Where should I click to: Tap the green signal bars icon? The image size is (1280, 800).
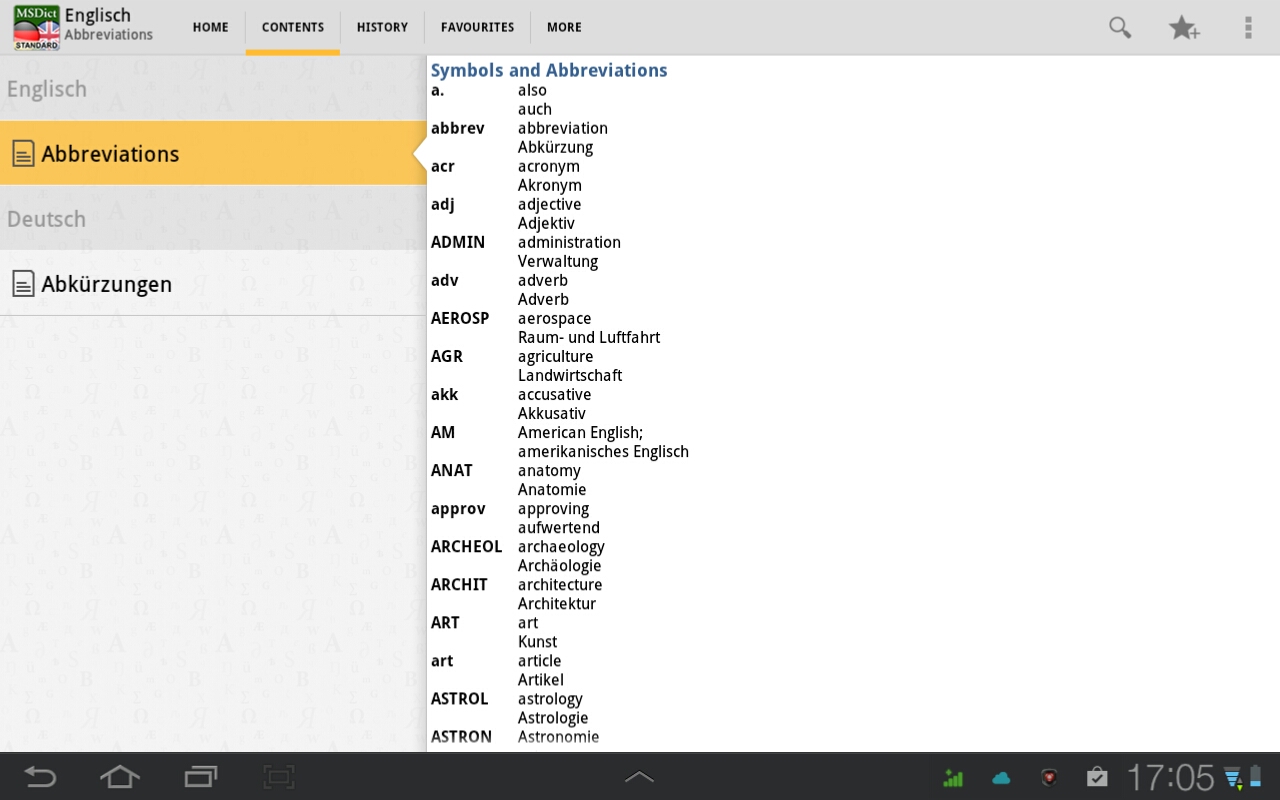point(953,777)
